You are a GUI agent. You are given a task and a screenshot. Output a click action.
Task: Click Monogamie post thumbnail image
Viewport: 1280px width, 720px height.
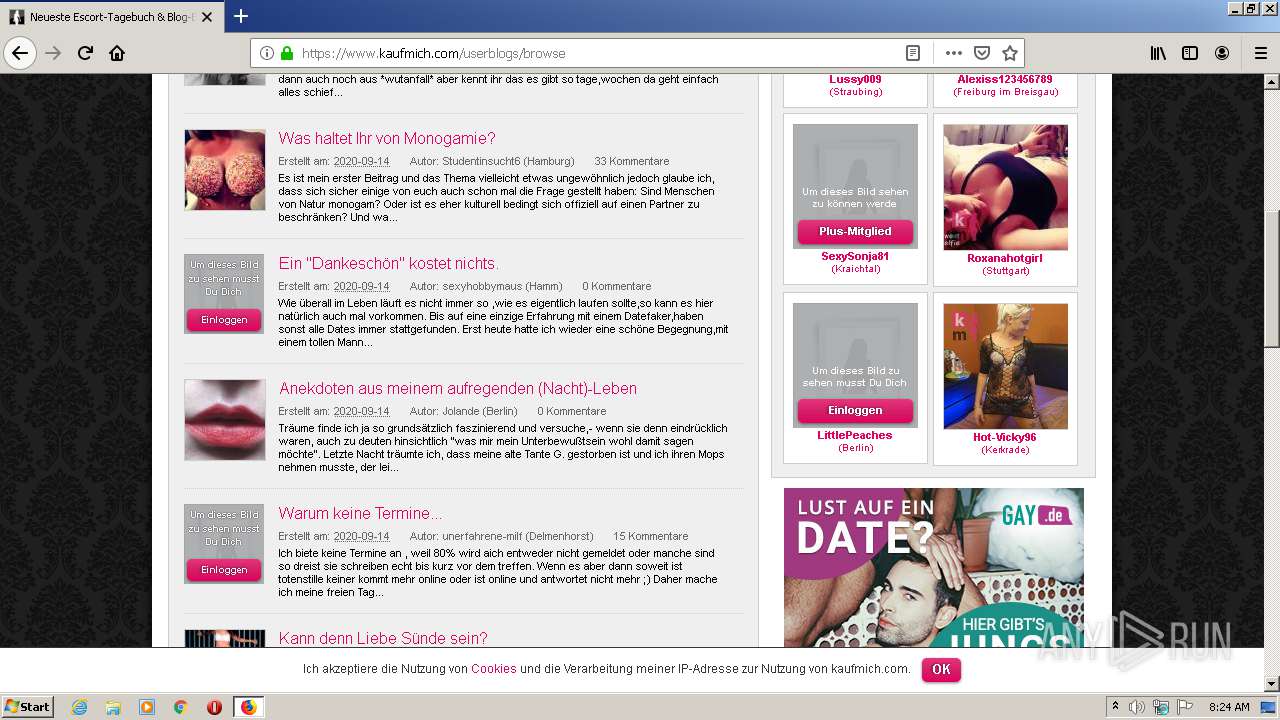[225, 170]
